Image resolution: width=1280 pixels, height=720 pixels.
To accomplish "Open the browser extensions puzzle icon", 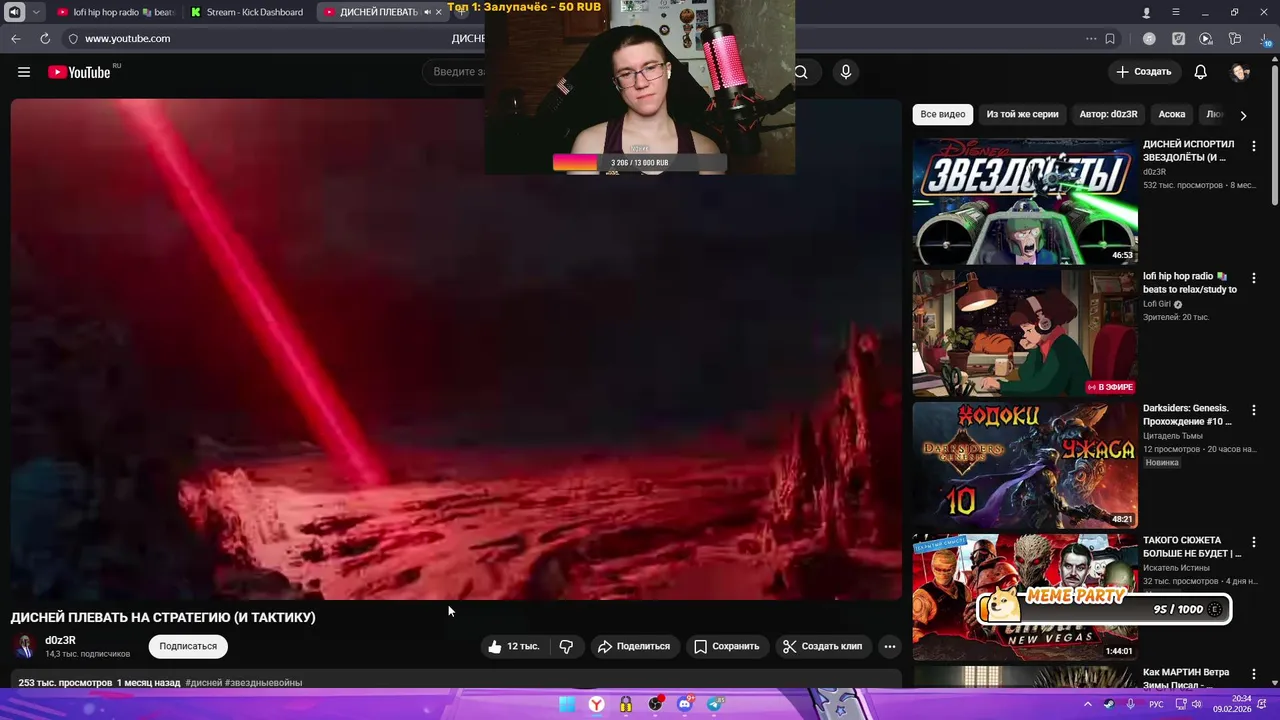I will click(1235, 39).
